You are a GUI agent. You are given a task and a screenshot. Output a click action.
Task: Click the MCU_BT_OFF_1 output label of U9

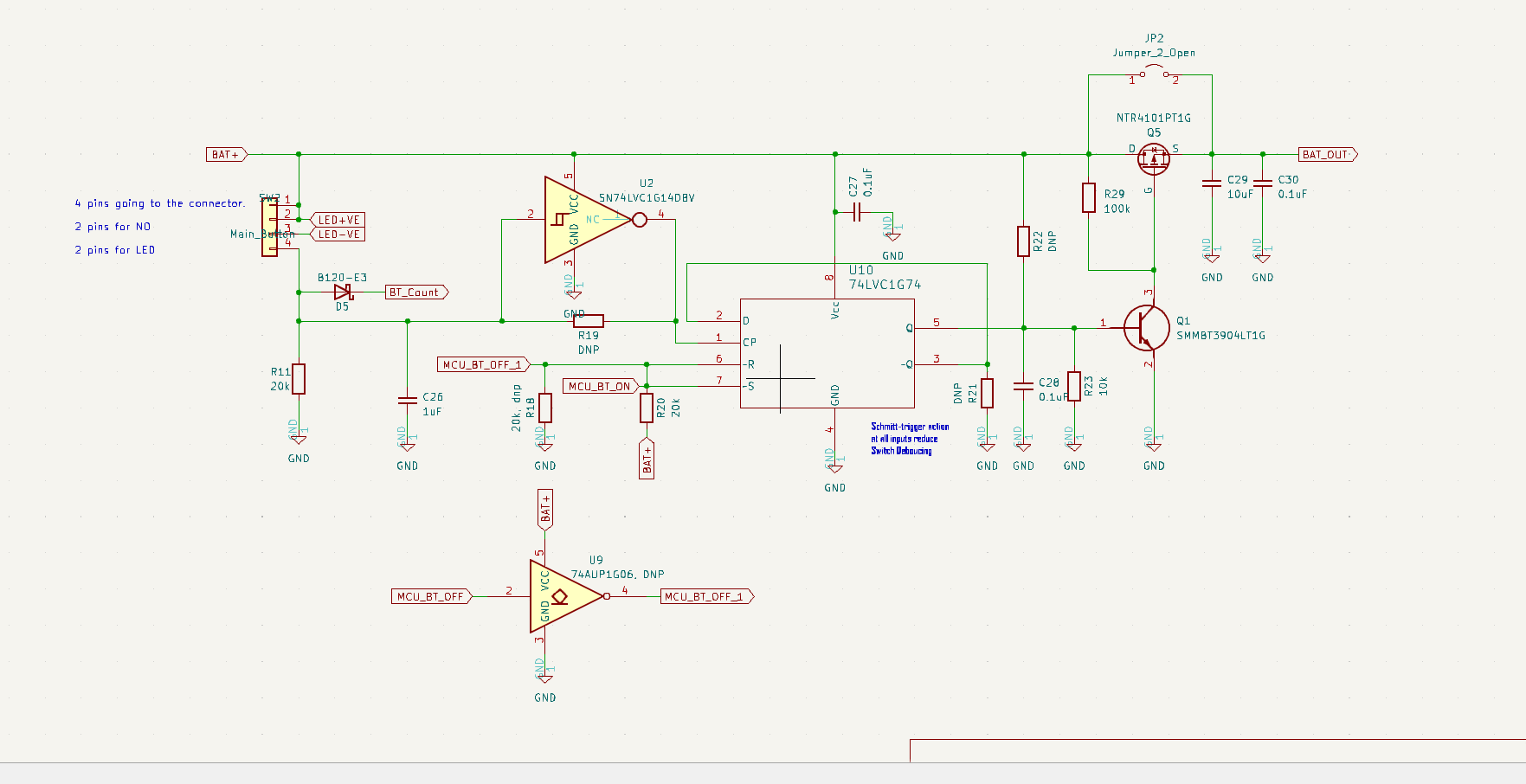pos(706,596)
